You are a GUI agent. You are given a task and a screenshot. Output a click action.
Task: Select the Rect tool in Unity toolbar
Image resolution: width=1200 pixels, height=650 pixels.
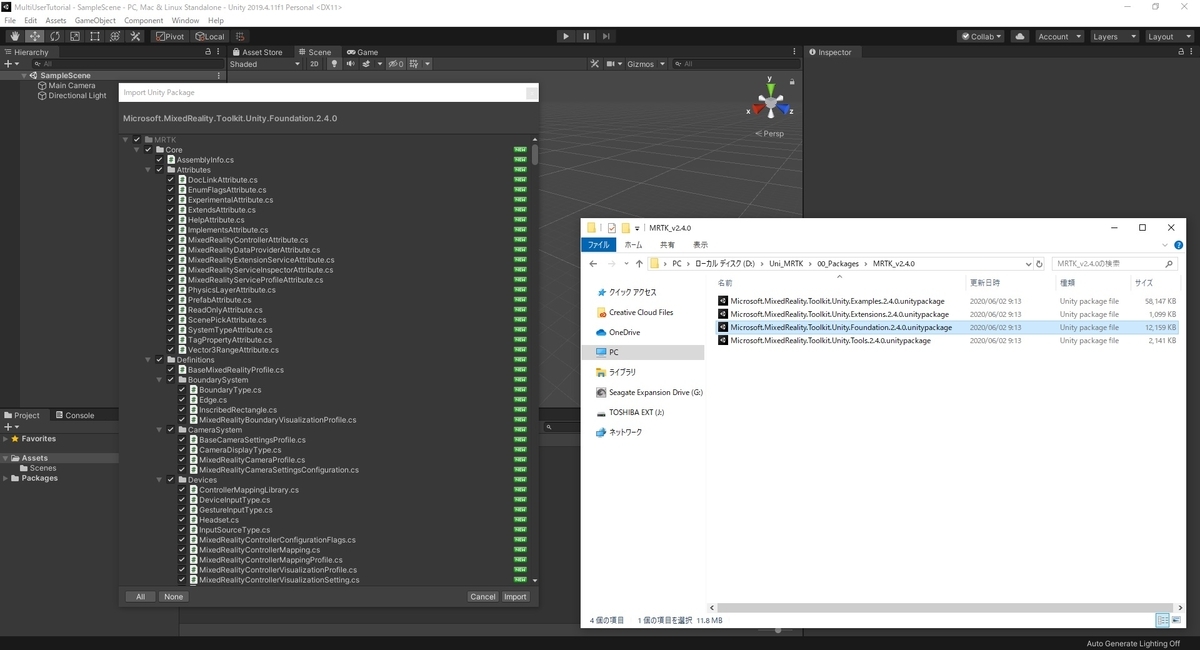95,36
